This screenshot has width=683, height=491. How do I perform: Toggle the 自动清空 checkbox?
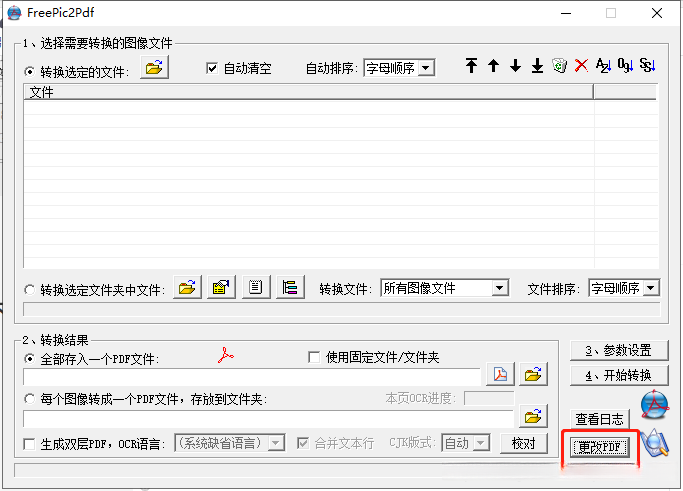[x=212, y=68]
